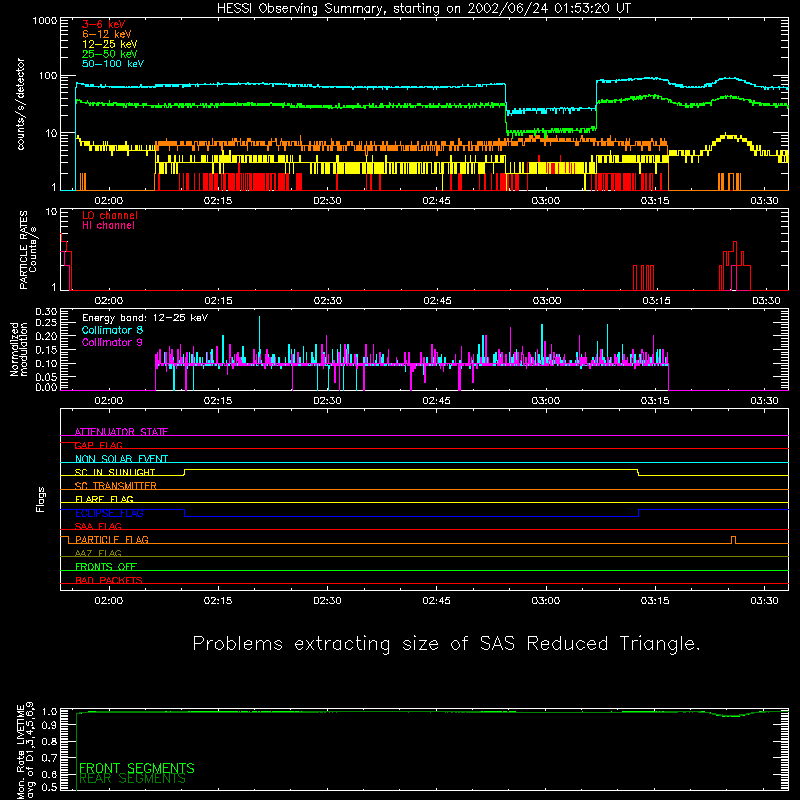This screenshot has height=800, width=800.
Task: Click the 03:15 tick under modulation plot
Action: 655,401
